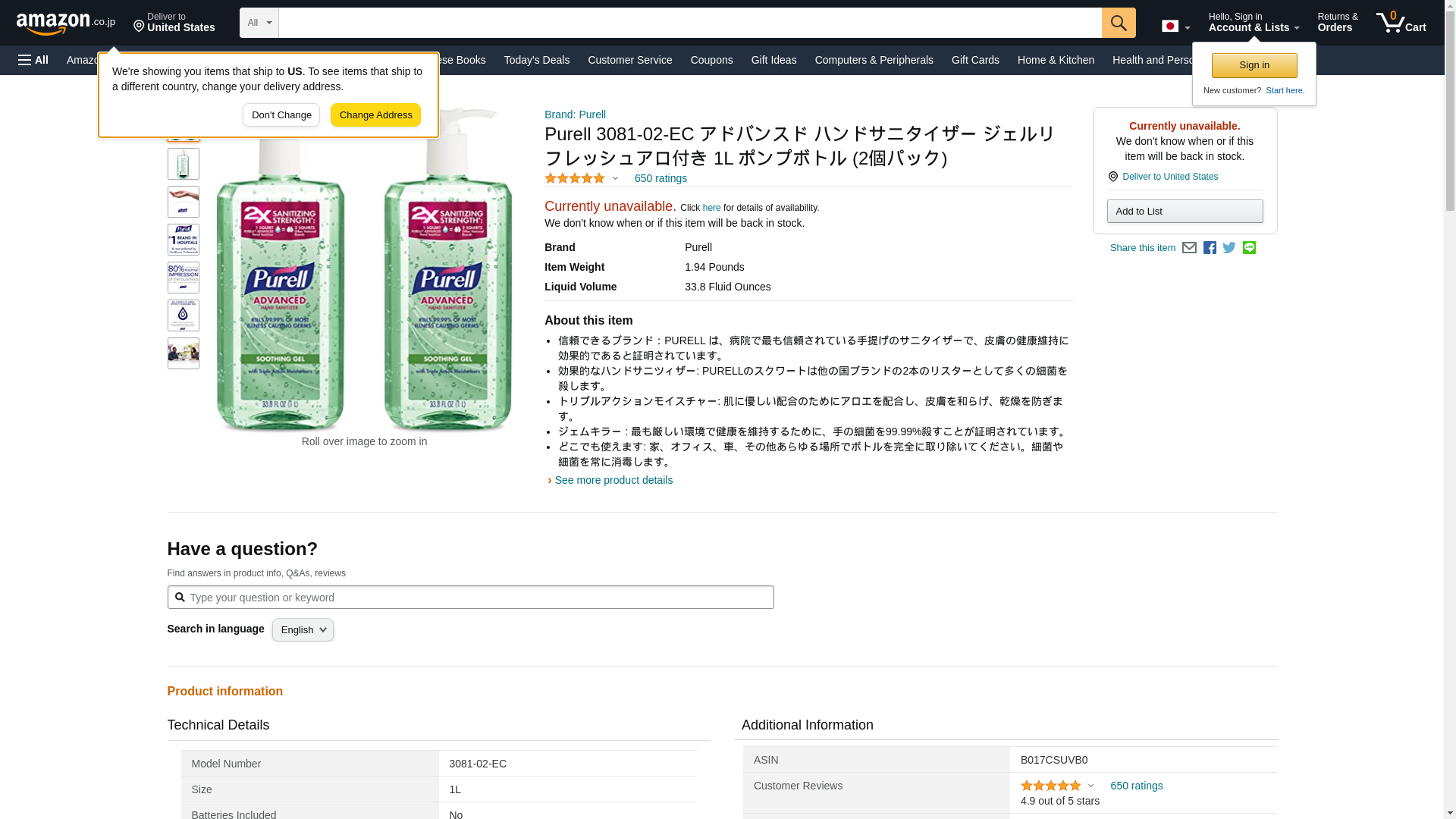Open Today's Deals in navigation bar
Image resolution: width=1456 pixels, height=819 pixels.
[x=536, y=60]
